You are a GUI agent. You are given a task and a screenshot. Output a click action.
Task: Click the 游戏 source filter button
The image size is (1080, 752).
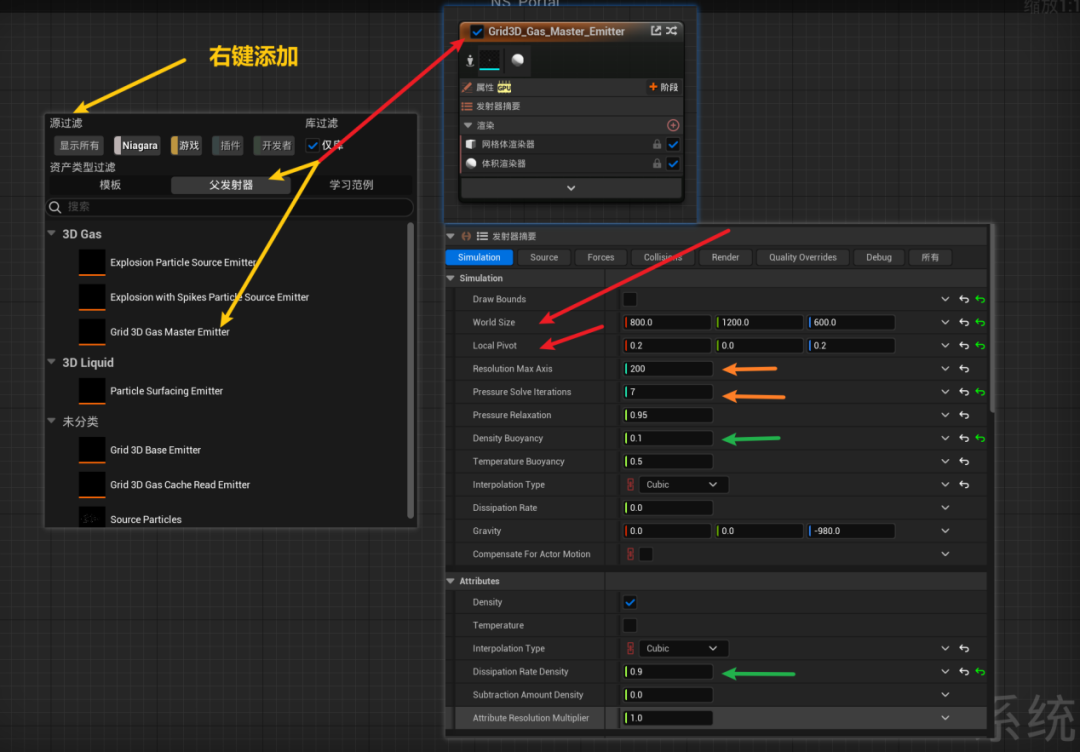coord(186,145)
